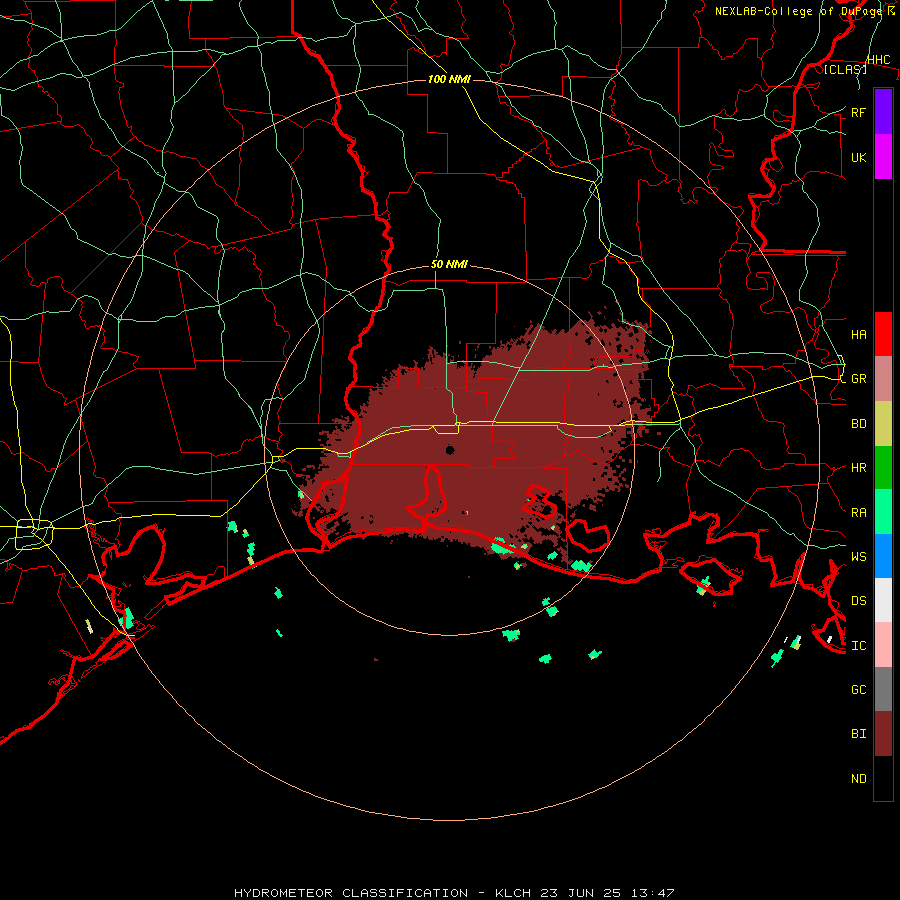Click the HR dark green legend swatch
The height and width of the screenshot is (900, 900).
[x=883, y=467]
